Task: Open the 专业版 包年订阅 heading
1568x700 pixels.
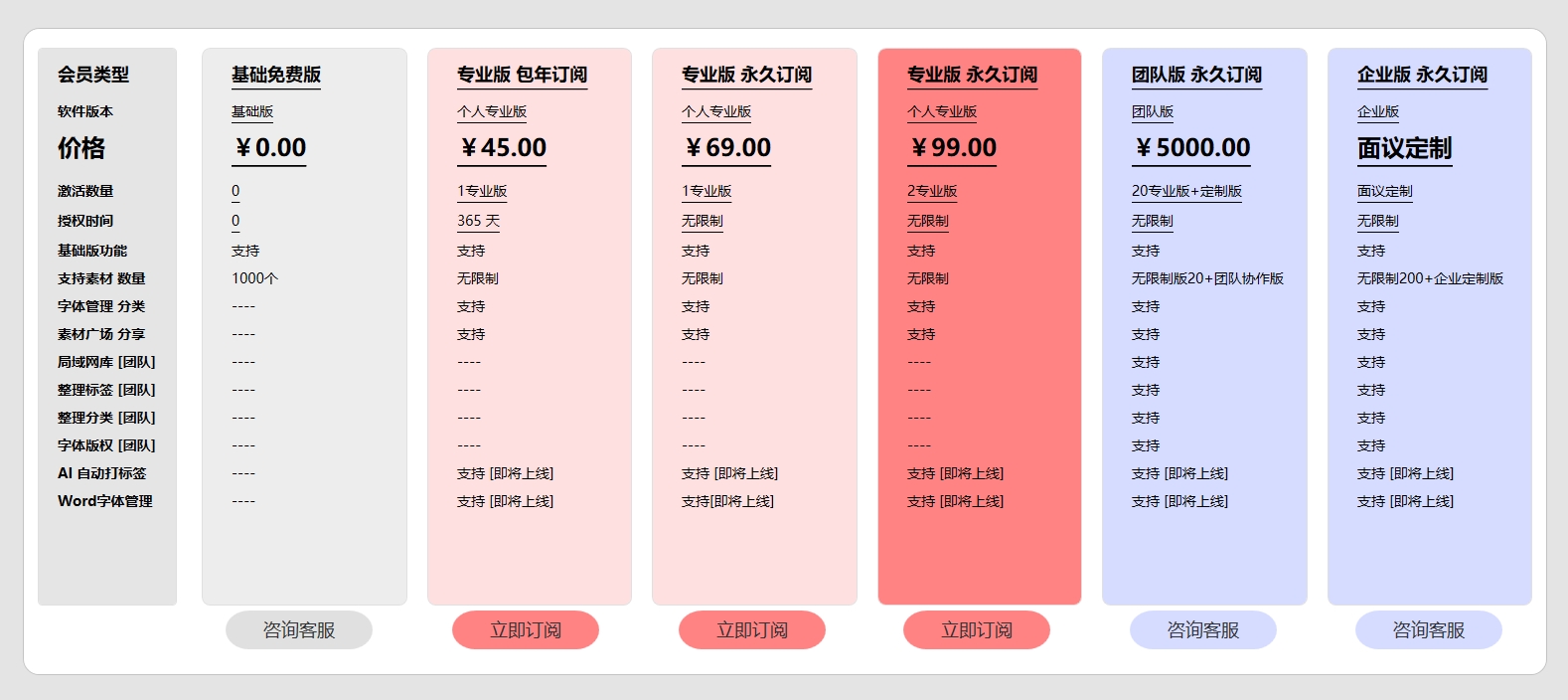Action: (522, 75)
